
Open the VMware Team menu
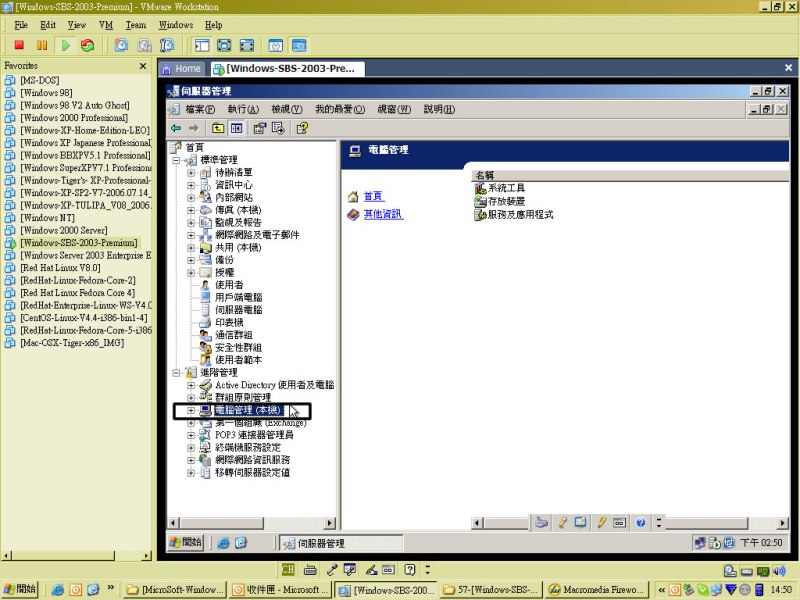(136, 25)
